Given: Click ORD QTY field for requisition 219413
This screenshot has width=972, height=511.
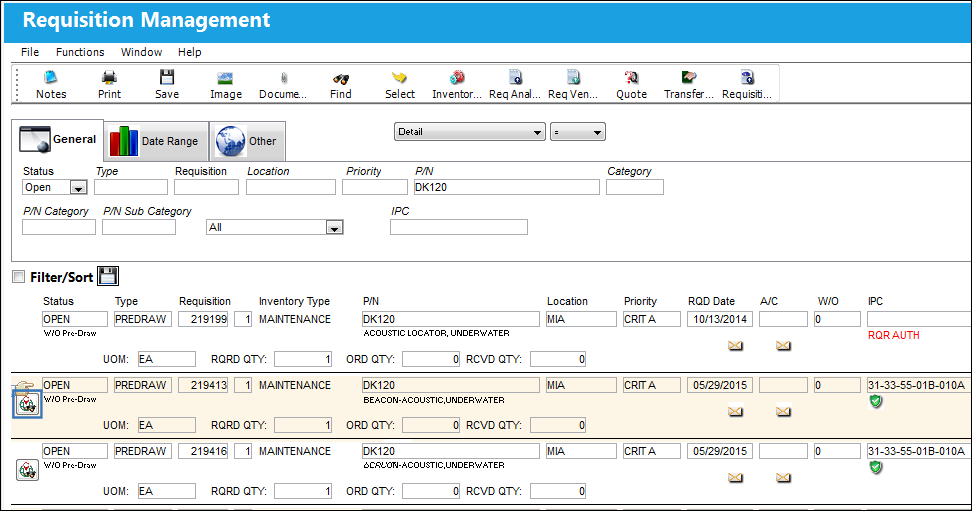Looking at the screenshot, I should click(431, 425).
